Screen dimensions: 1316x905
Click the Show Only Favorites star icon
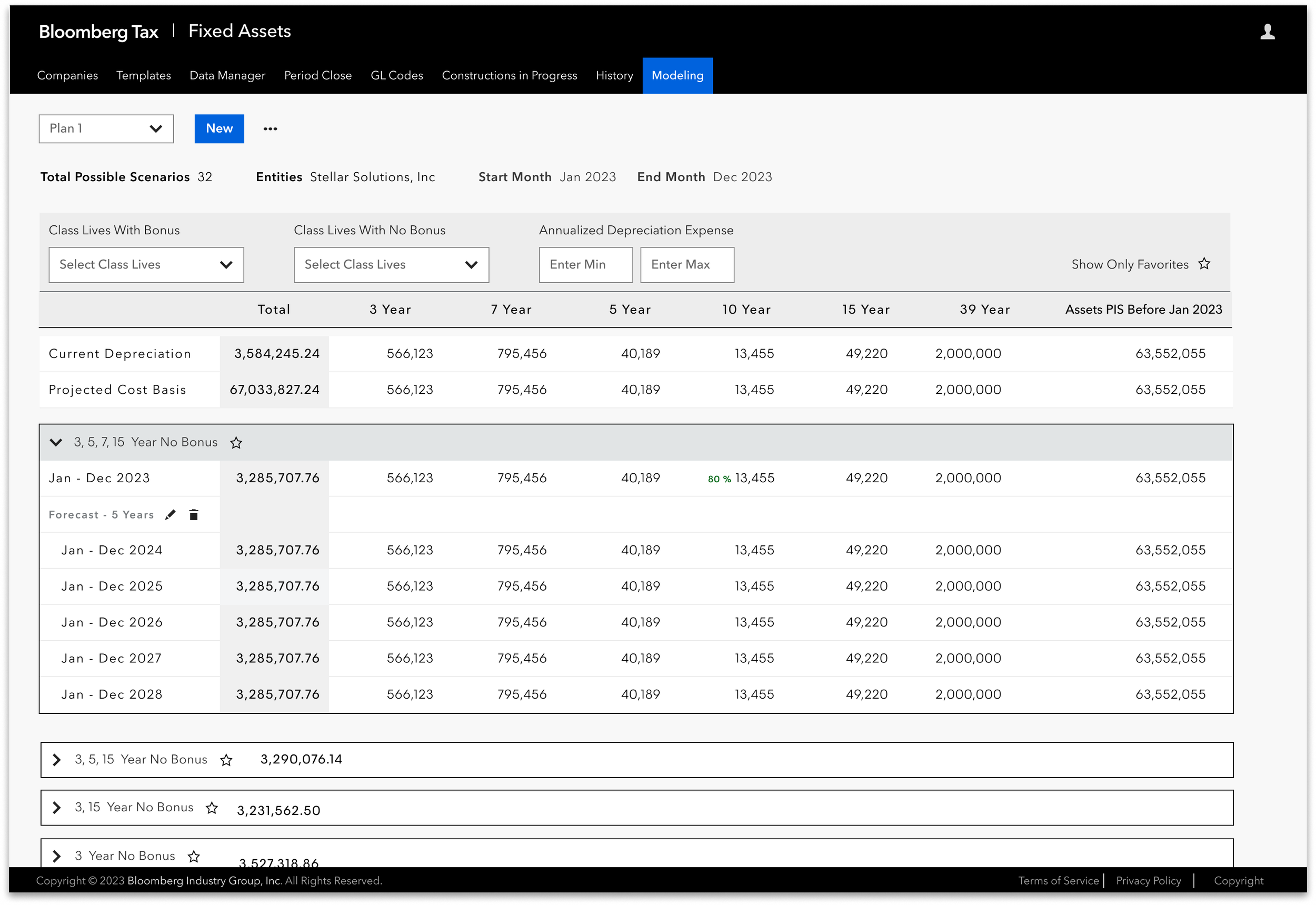[1204, 263]
